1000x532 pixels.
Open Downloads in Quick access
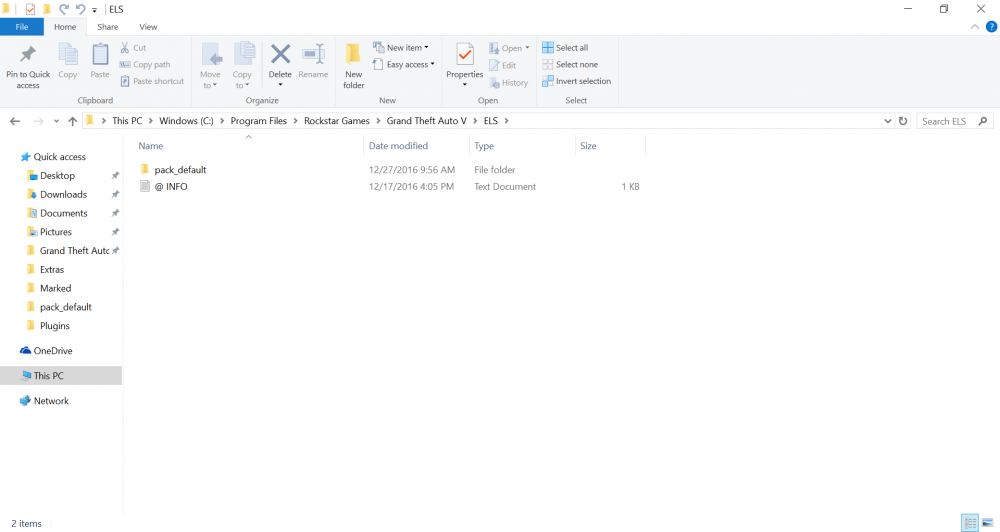pyautogui.click(x=63, y=195)
